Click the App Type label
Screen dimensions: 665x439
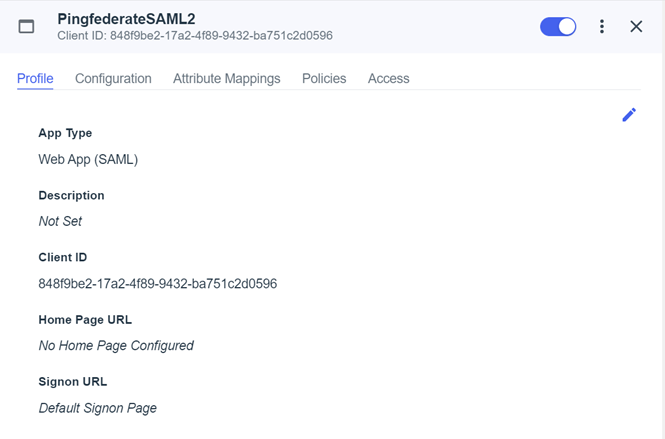(65, 133)
